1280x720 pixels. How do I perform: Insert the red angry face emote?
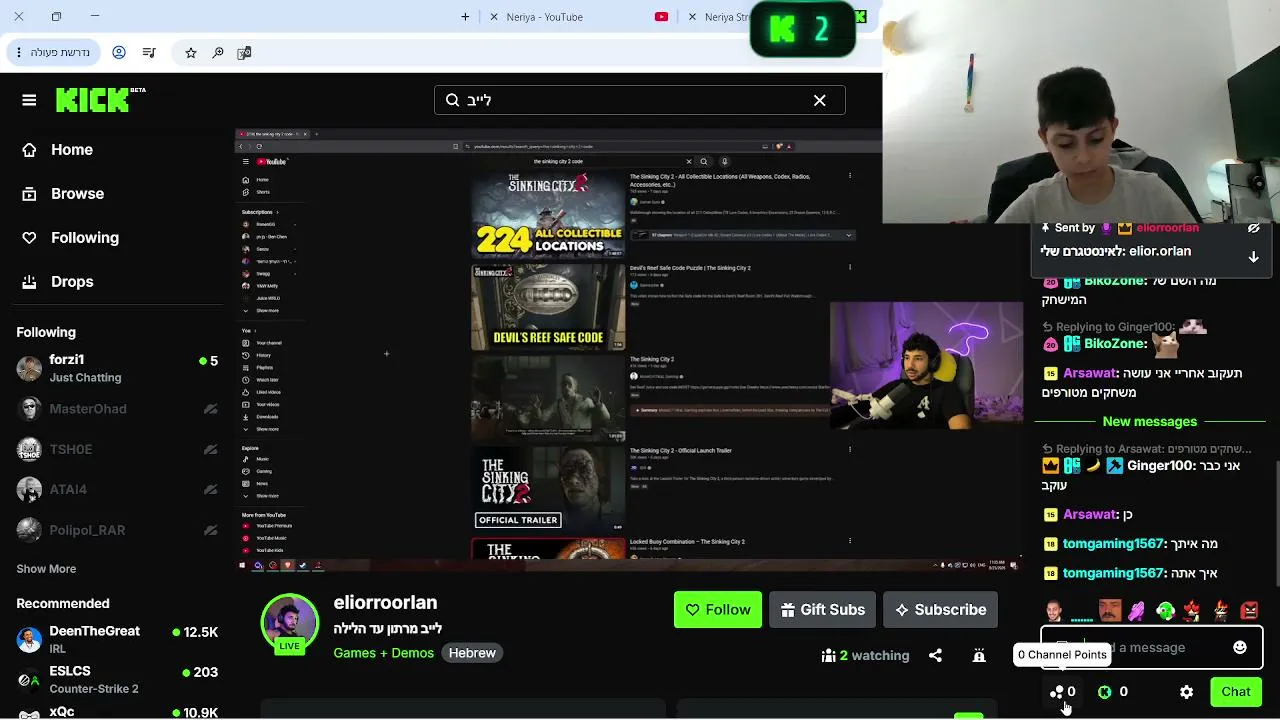[x=1249, y=610]
